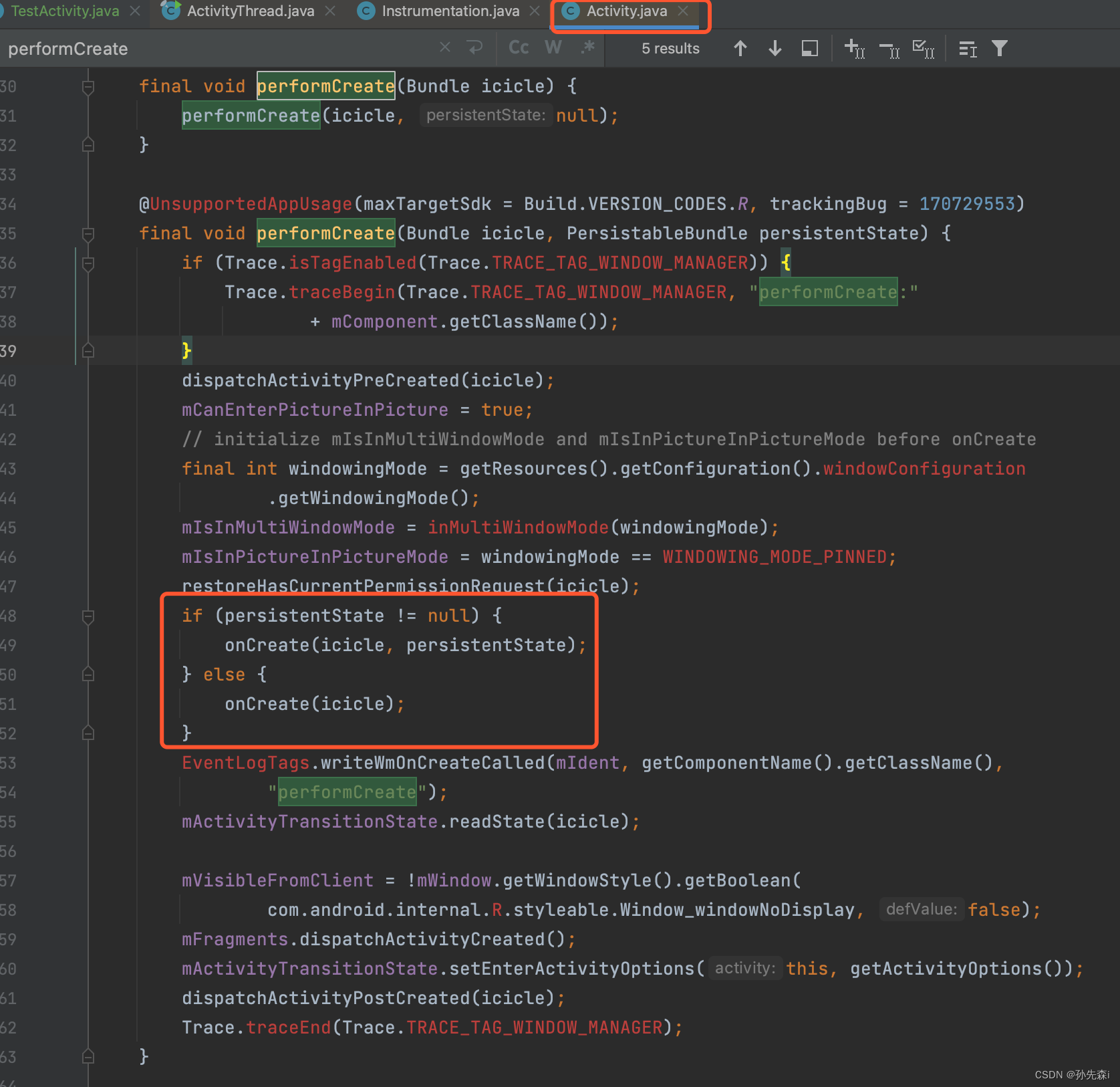Open the search filter funnel icon
Screen dimensions: 1120x1087
pos(1000,48)
